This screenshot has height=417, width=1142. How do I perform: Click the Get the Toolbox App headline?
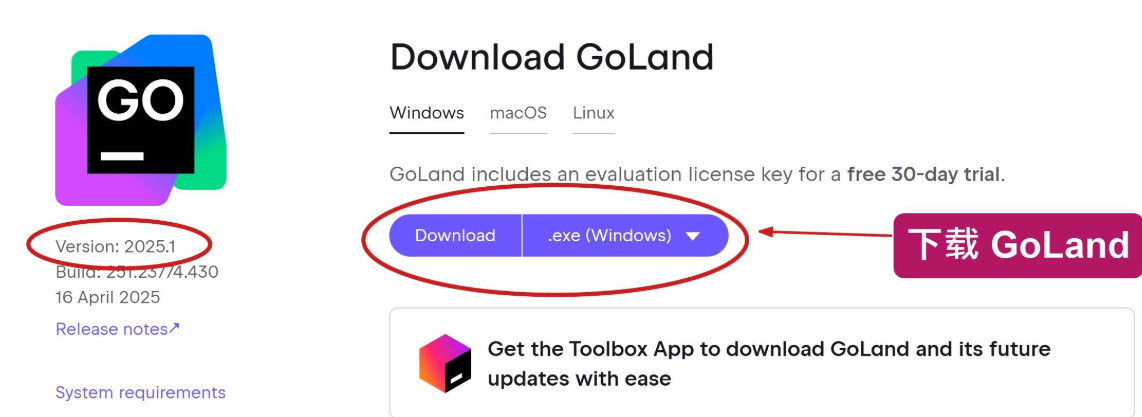769,363
